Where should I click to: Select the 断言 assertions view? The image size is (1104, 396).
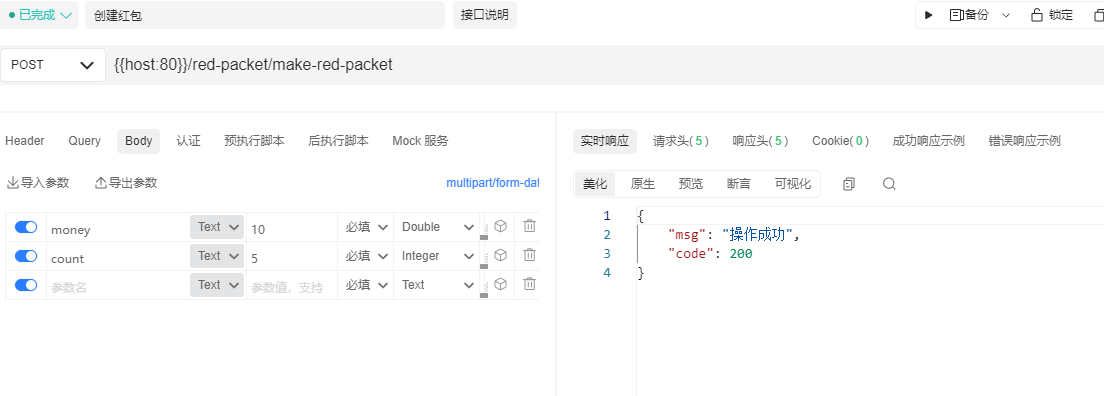(739, 184)
